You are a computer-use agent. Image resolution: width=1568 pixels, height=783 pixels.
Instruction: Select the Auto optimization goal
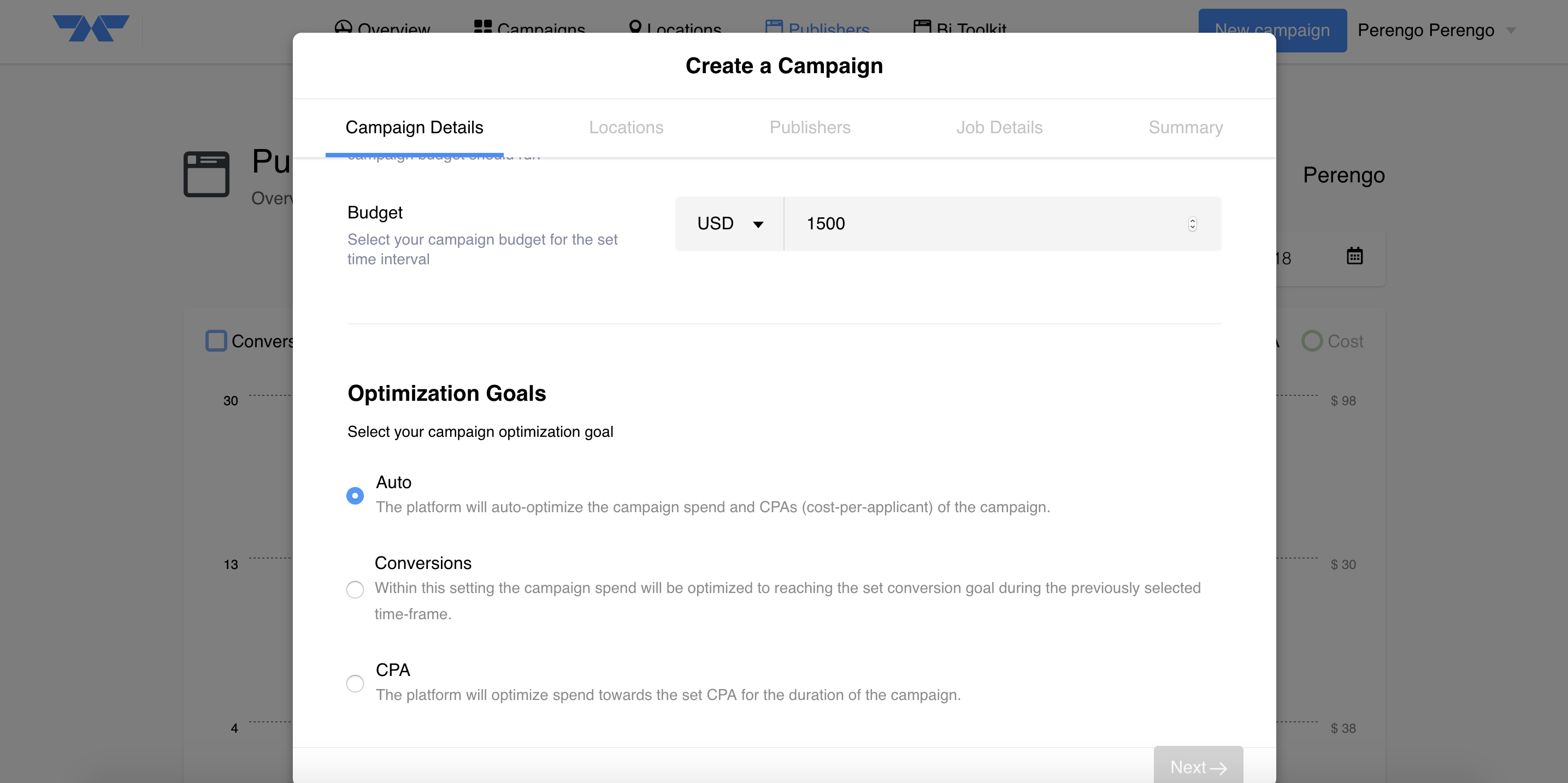[x=355, y=495]
